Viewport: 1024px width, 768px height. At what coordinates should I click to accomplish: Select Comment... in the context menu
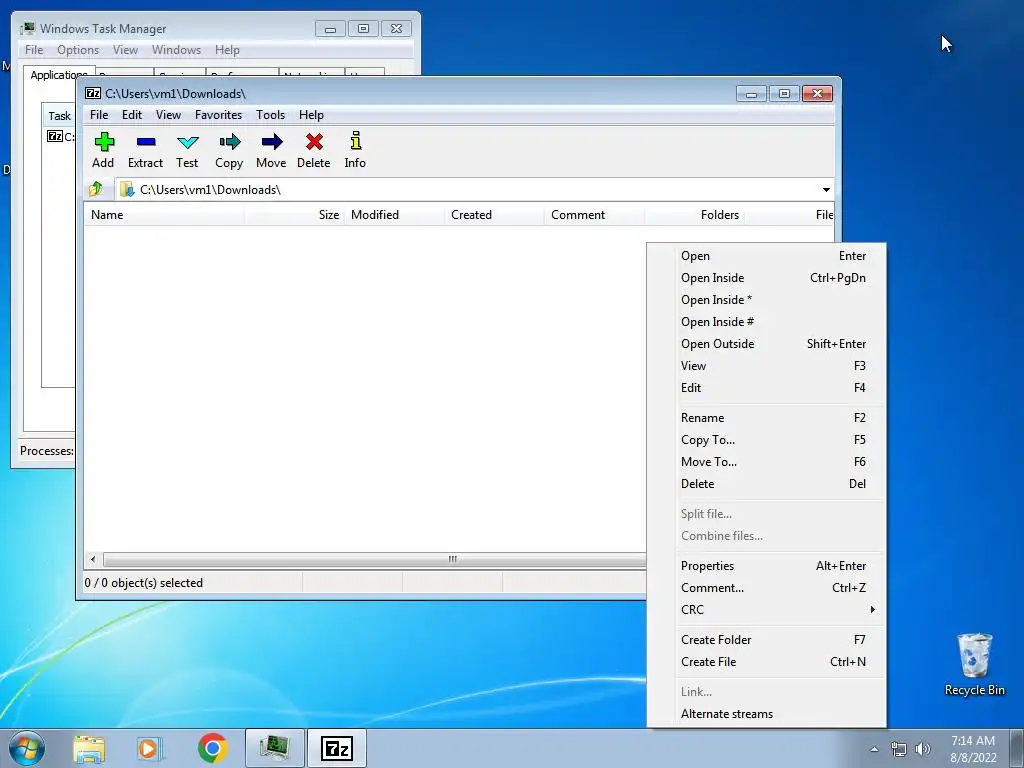point(767,588)
